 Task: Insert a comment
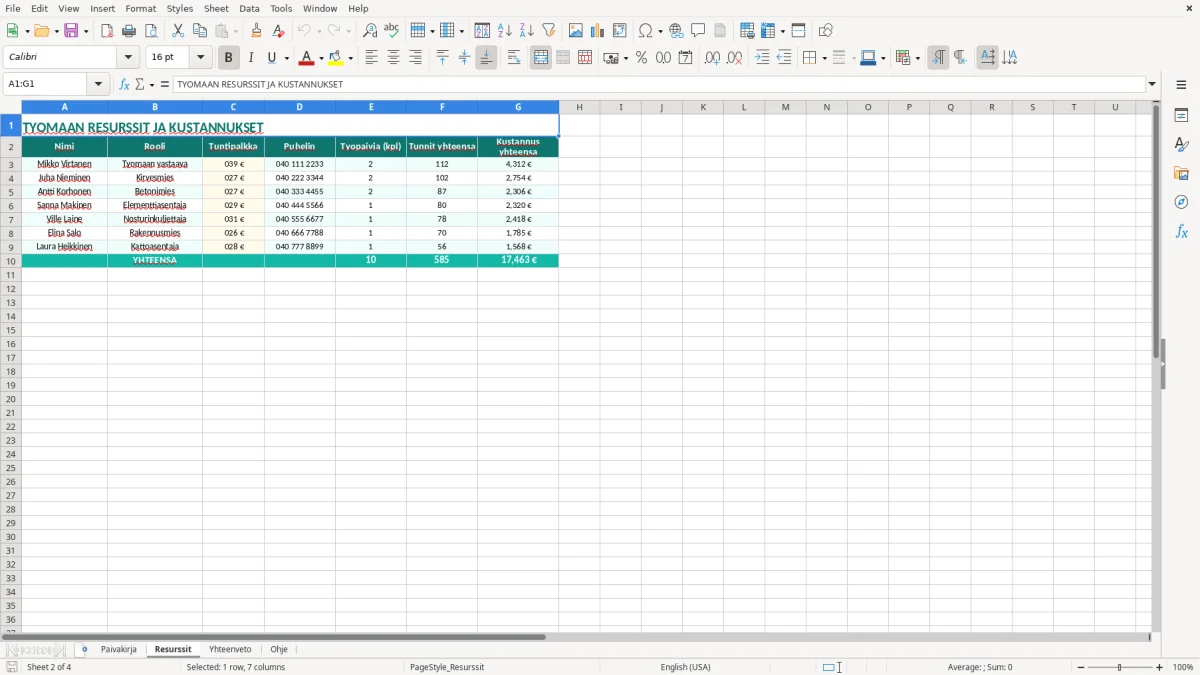pos(698,31)
